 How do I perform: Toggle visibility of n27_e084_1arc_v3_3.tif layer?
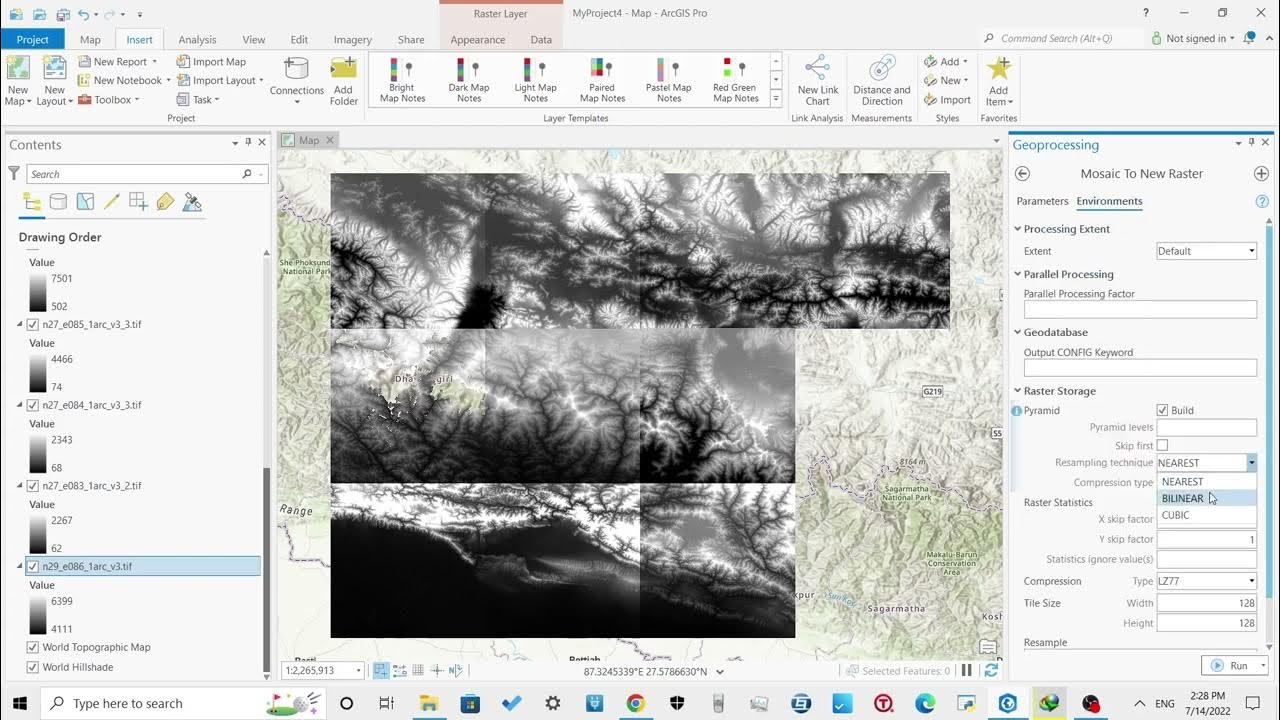[33, 406]
